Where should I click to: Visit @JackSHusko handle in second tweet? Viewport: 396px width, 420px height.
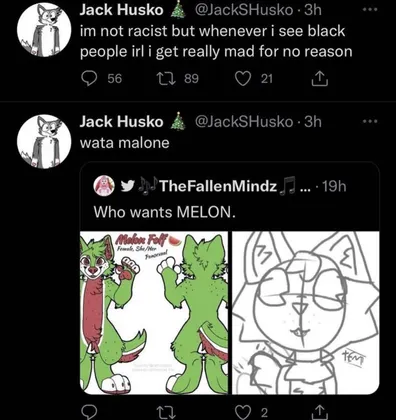244,122
